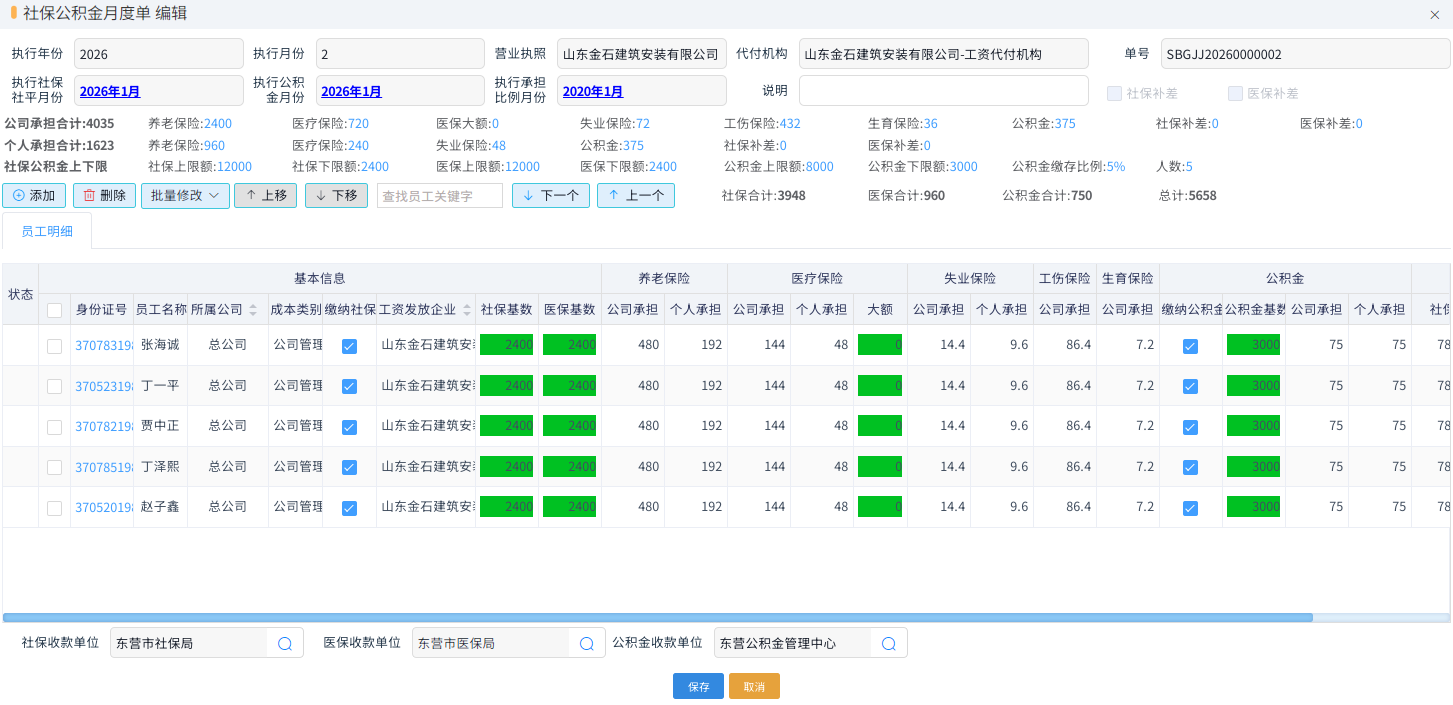Select the green 公积金基数 cell for 丁一平
The image size is (1453, 705).
point(1253,386)
